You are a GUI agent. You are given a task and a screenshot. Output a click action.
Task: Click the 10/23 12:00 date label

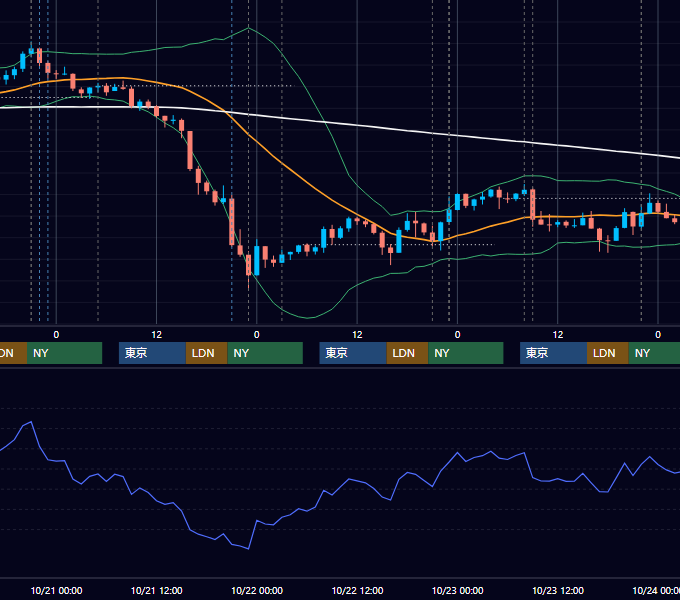click(558, 590)
